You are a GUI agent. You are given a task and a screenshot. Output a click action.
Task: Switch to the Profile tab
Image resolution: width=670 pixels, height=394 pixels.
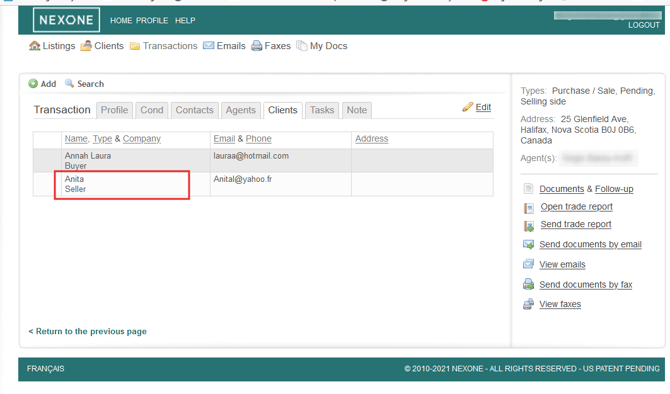pos(114,110)
